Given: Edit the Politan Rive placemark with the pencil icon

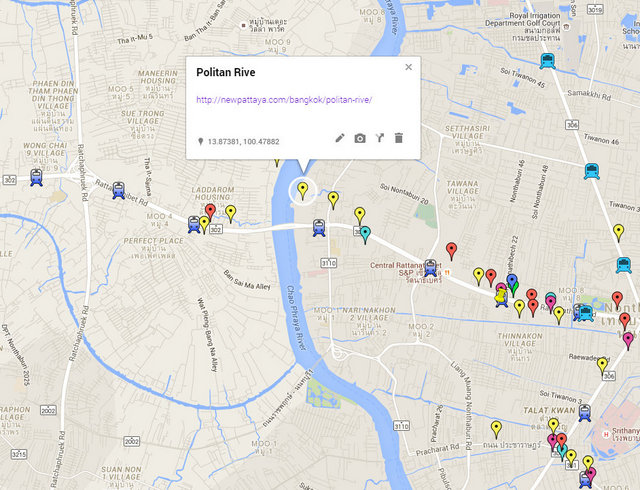Looking at the screenshot, I should coord(340,138).
